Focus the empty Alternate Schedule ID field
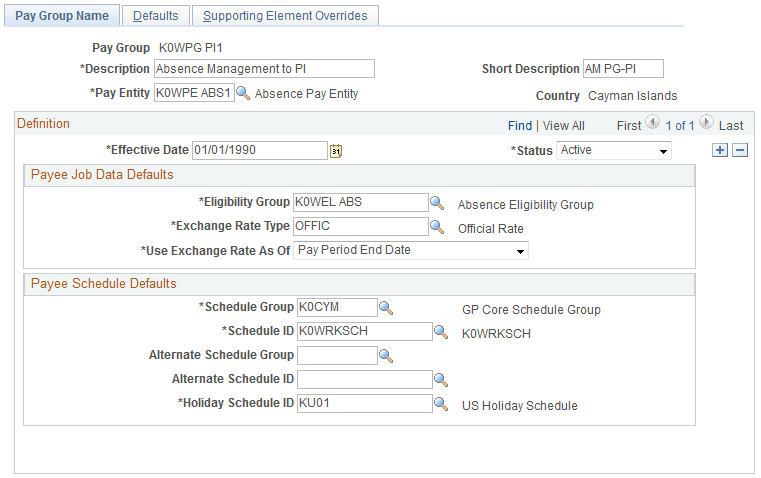Image resolution: width=761 pixels, height=478 pixels. coord(364,379)
